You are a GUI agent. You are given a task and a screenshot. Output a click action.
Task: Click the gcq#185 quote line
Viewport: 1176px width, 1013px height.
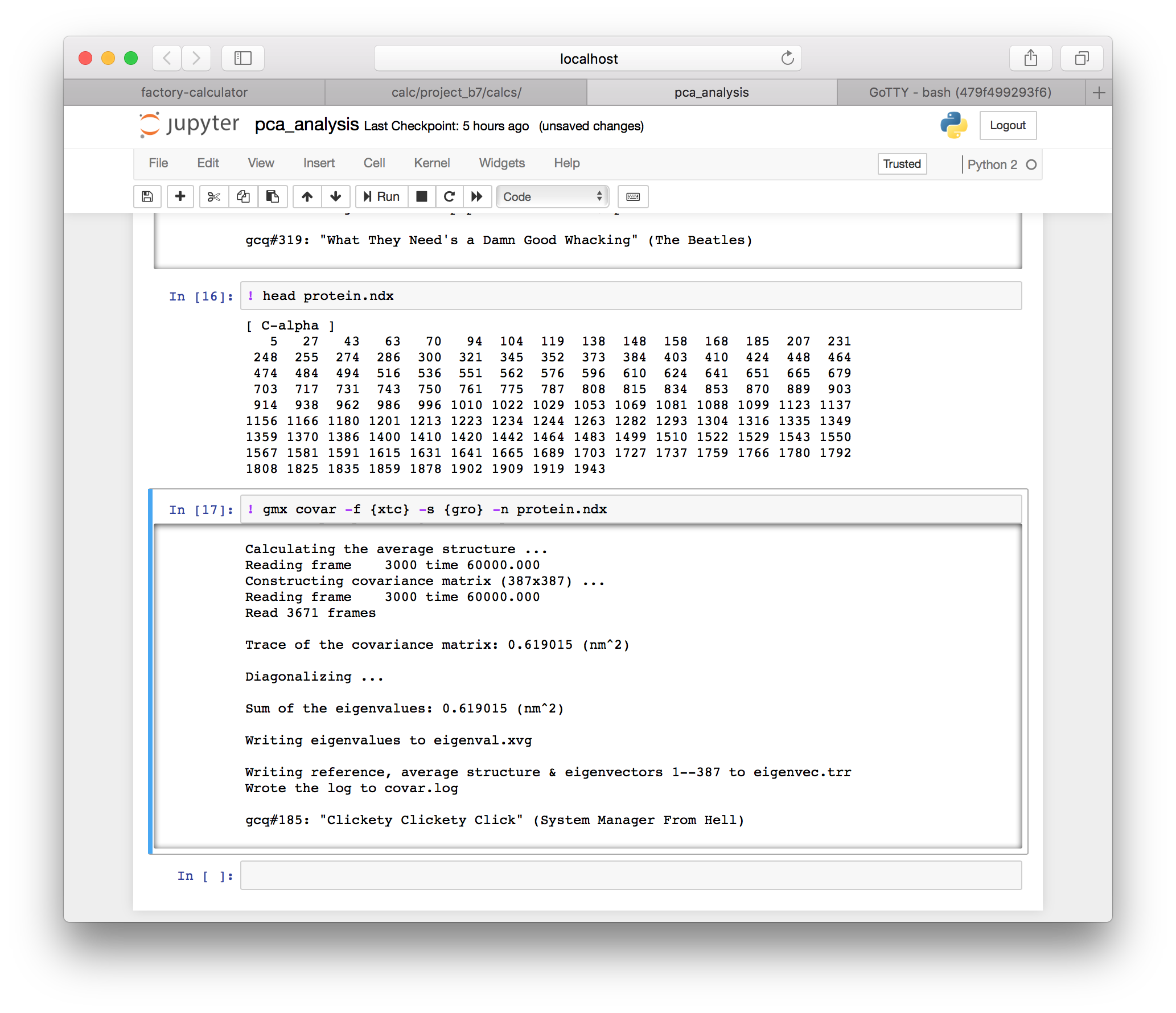495,820
